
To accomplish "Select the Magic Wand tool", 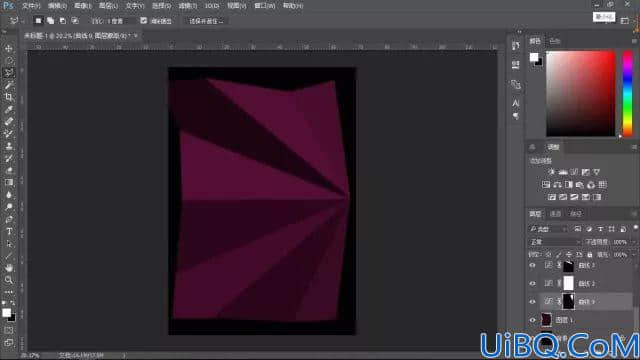I will (x=9, y=85).
